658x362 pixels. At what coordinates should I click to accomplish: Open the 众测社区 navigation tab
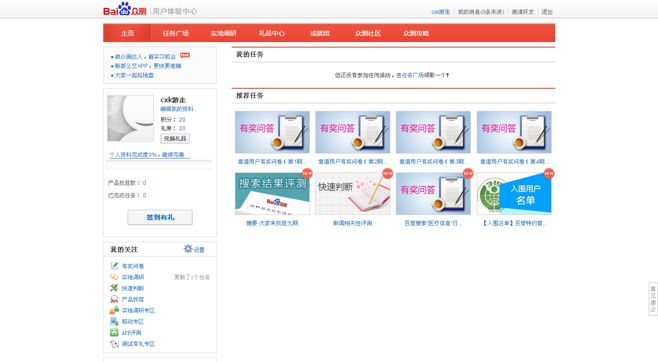368,33
